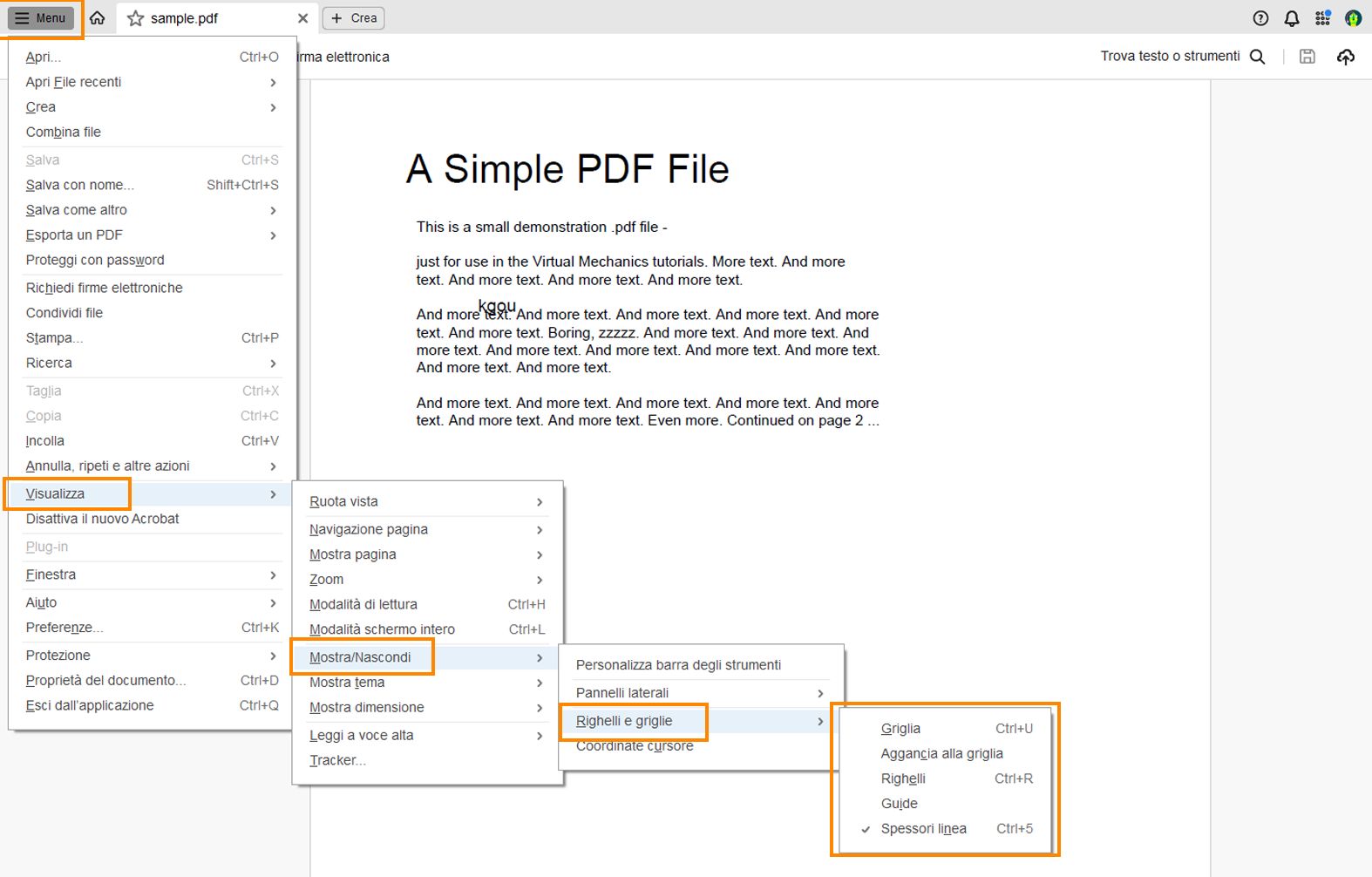
Task: Expand the Crea submenu
Action: [x=153, y=107]
